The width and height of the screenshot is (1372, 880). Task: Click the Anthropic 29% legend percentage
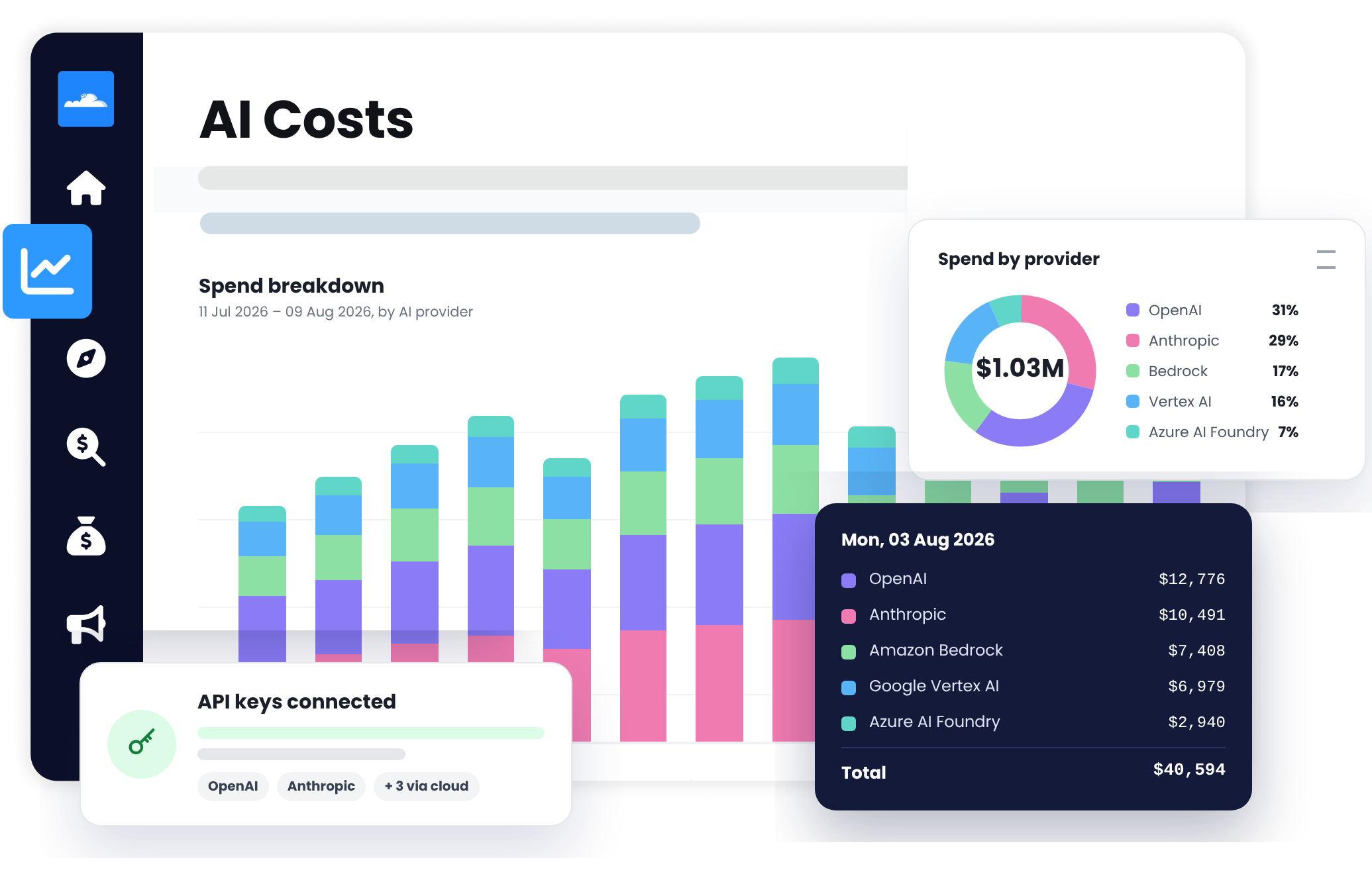click(1284, 340)
